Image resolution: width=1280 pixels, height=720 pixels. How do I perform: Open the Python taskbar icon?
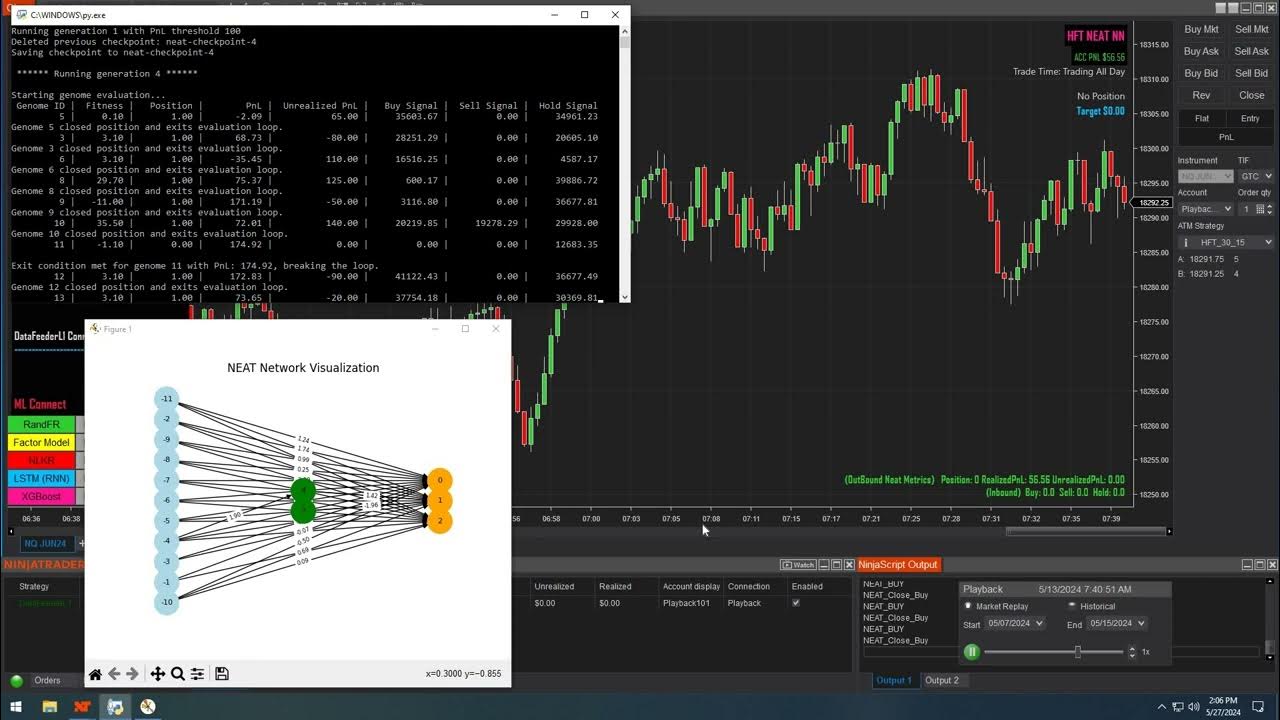click(115, 707)
